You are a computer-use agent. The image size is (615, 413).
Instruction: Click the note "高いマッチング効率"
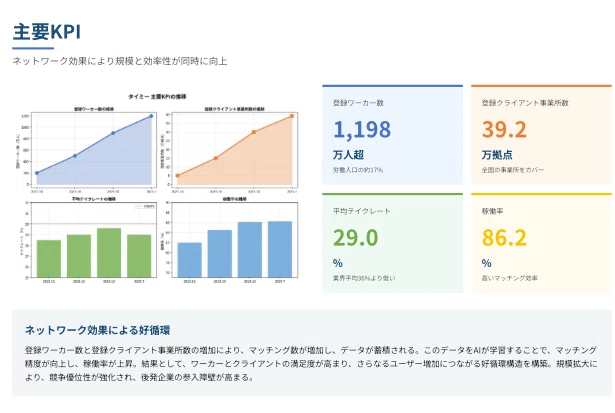509,278
